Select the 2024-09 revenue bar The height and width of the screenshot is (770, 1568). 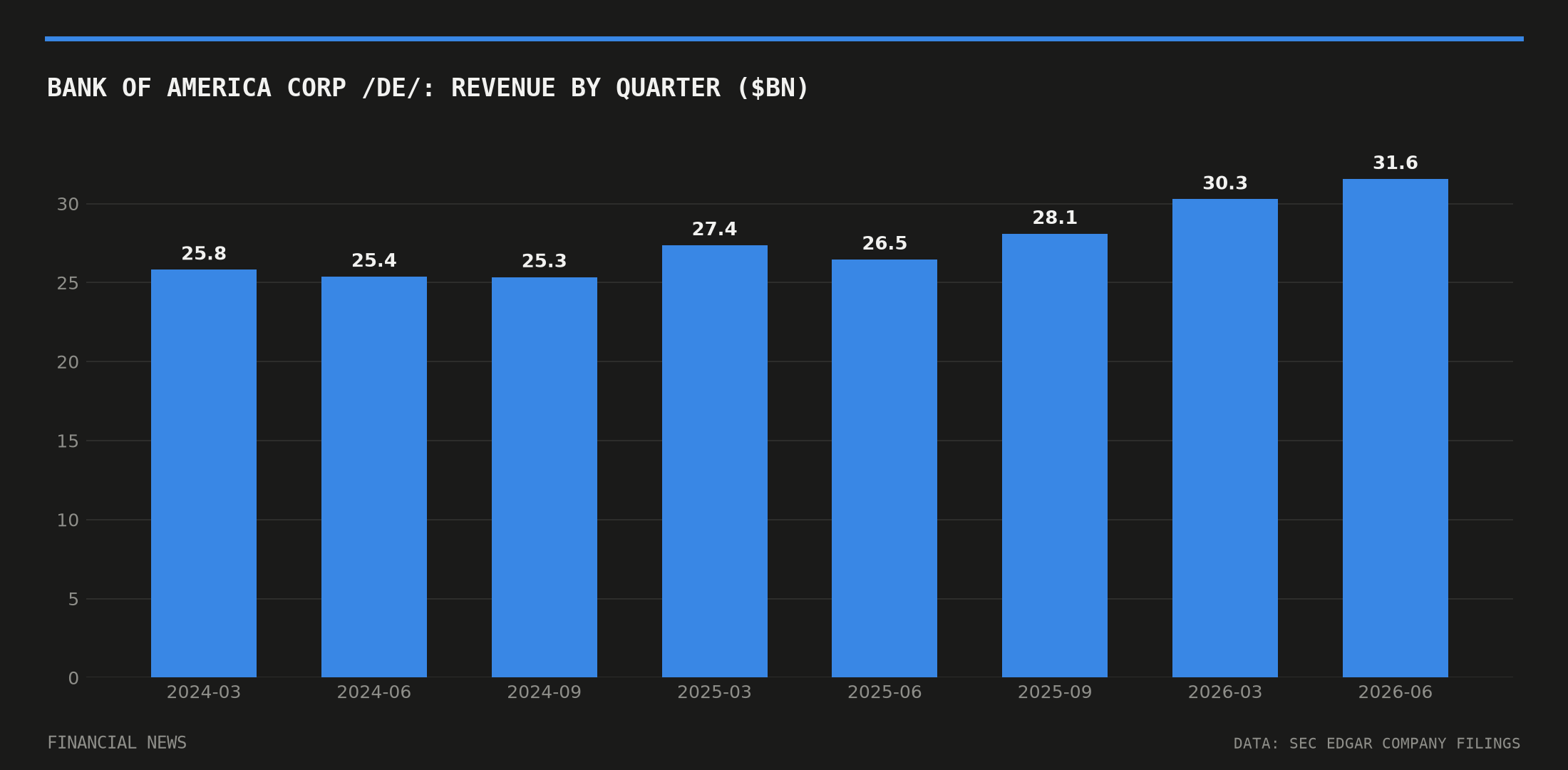coord(545,478)
